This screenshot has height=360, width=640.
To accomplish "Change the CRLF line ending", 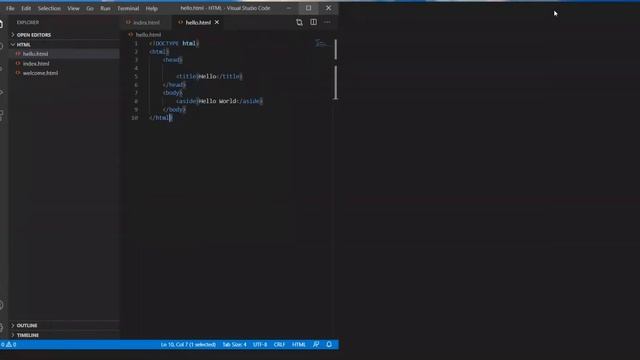I will pos(279,344).
